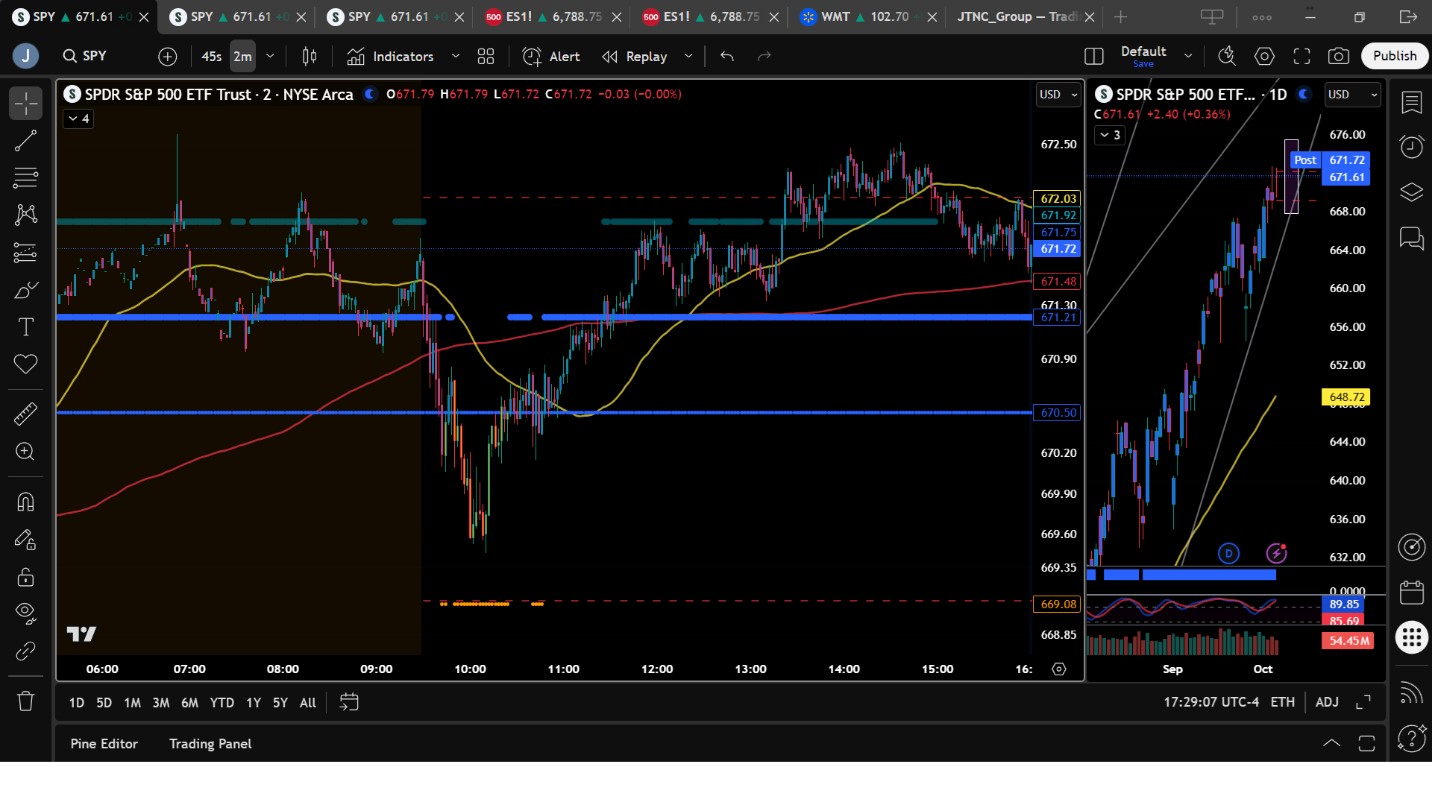Viewport: 1432px width, 805px height.
Task: Toggle stay in drawing mode pencil-lock
Action: click(26, 539)
